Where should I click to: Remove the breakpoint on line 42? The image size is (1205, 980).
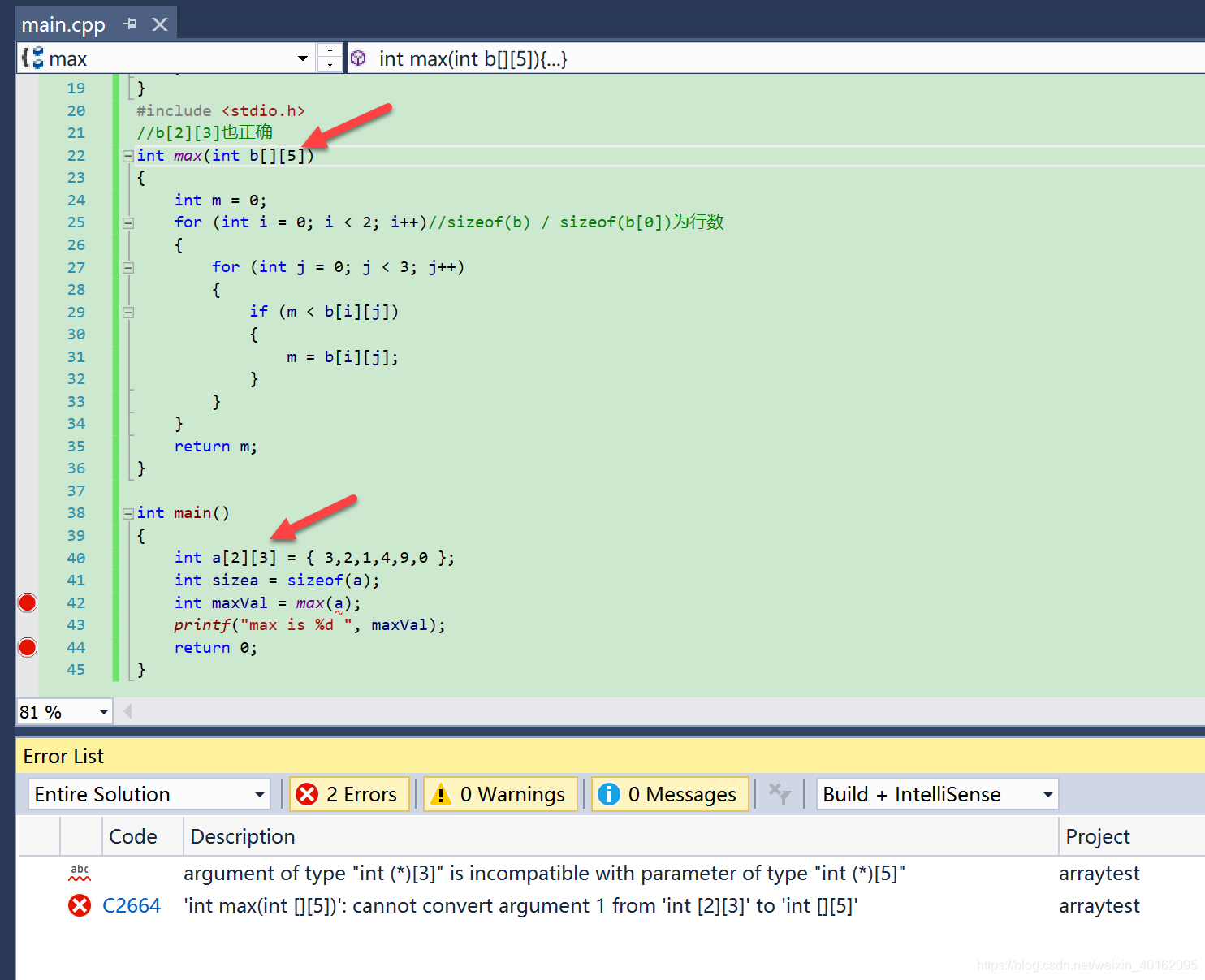pyautogui.click(x=28, y=602)
